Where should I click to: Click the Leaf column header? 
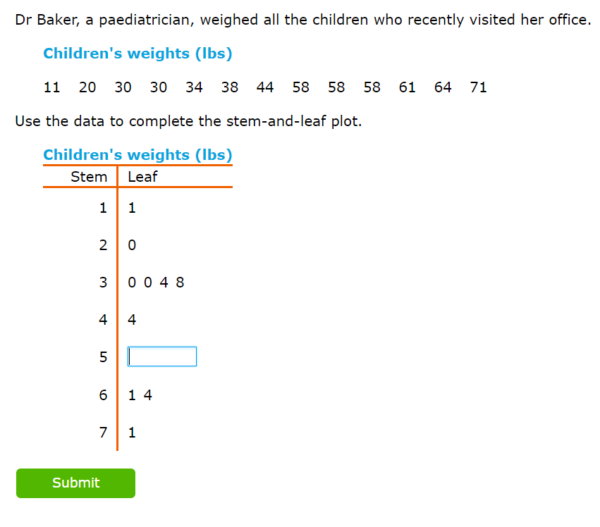coord(143,177)
